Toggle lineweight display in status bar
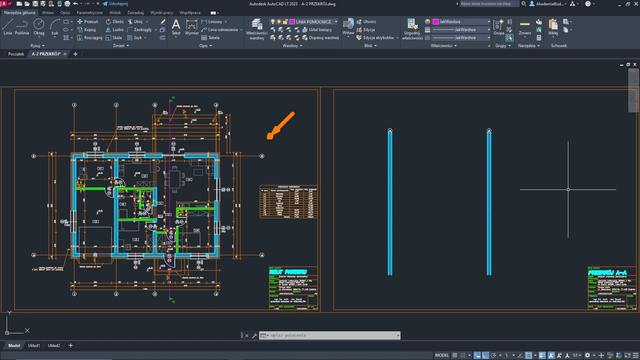The height and width of the screenshot is (360, 640). [x=542, y=356]
